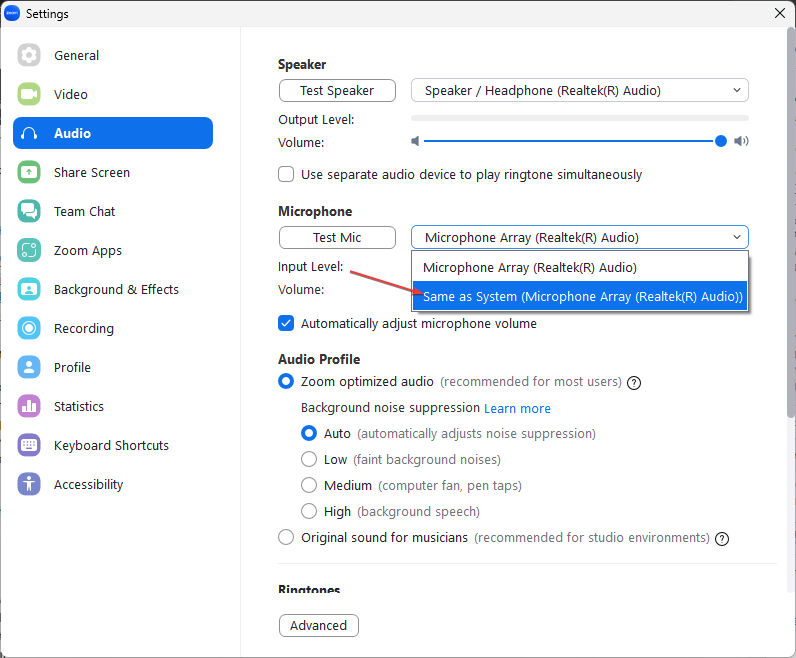
Task: Click the Recording sidebar icon
Action: (x=29, y=329)
